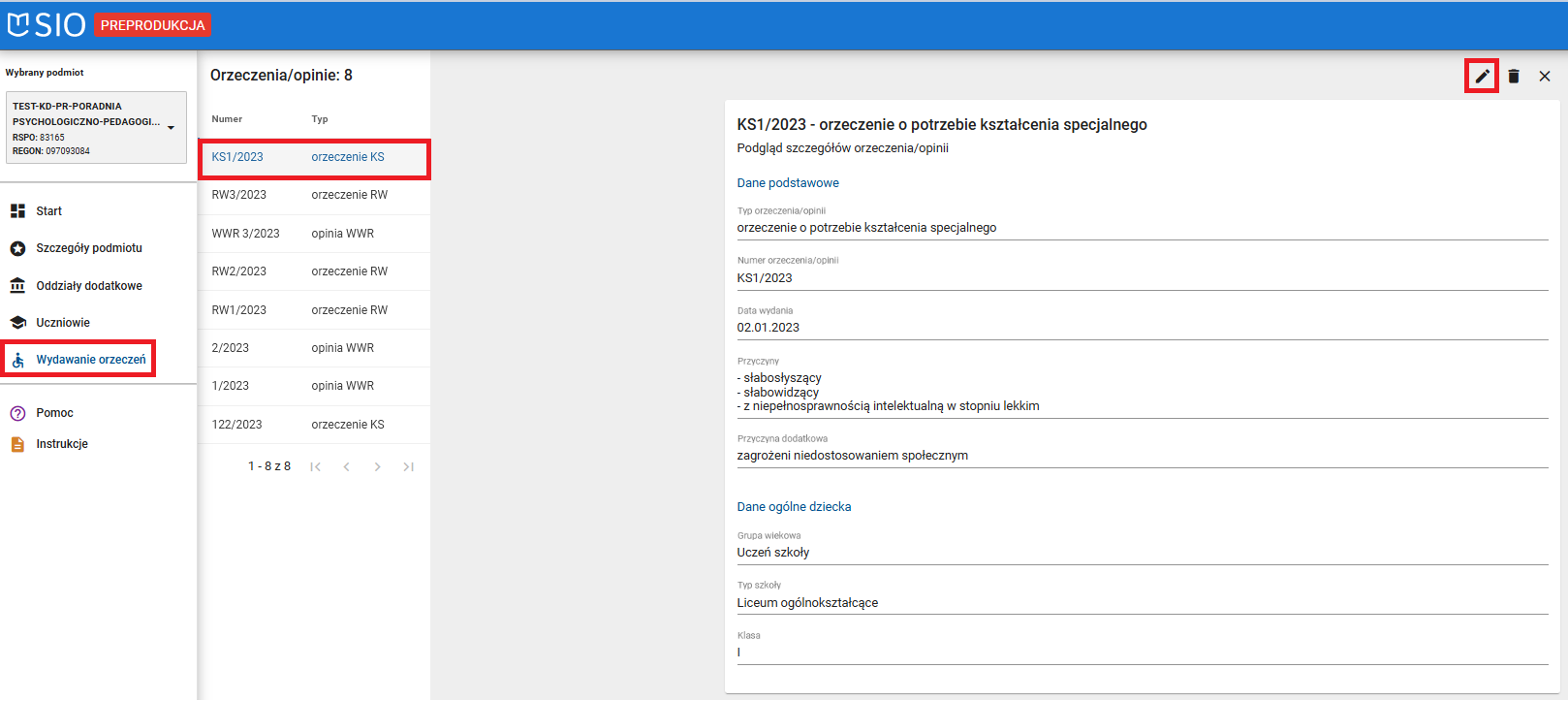Image resolution: width=1568 pixels, height=701 pixels.
Task: Click the SIO logo in header
Action: click(x=47, y=25)
